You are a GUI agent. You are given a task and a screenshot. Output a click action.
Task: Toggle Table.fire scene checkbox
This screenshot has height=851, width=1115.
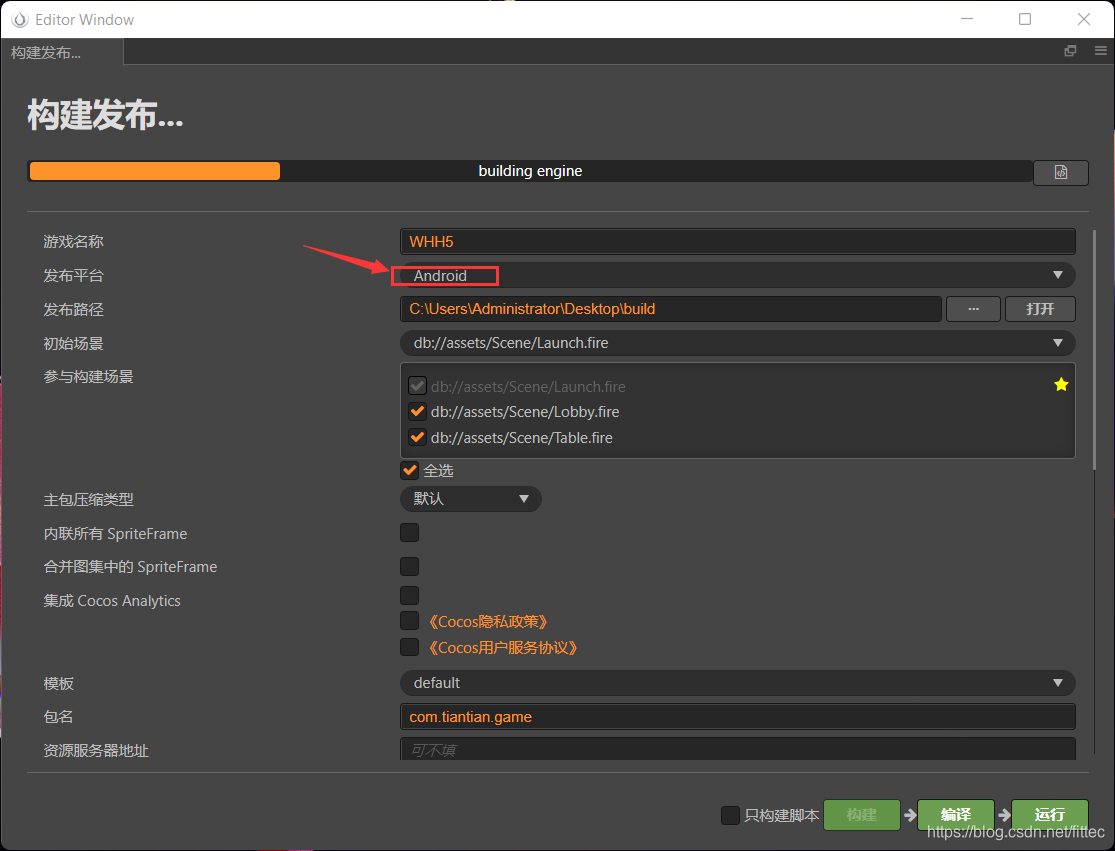point(417,437)
